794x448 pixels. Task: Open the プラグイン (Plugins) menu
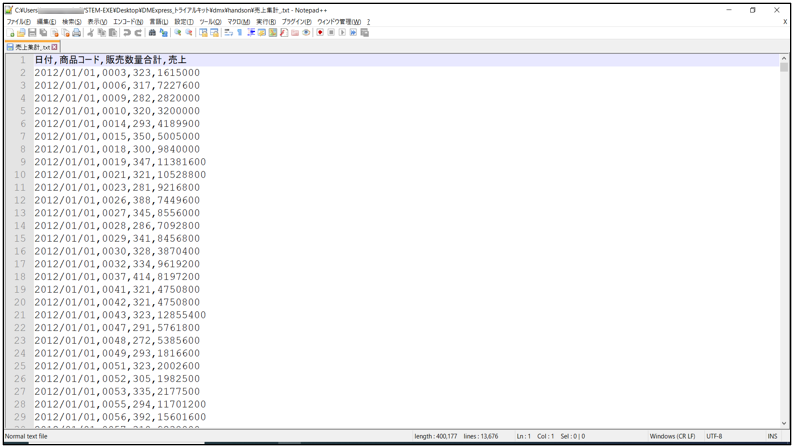point(296,21)
